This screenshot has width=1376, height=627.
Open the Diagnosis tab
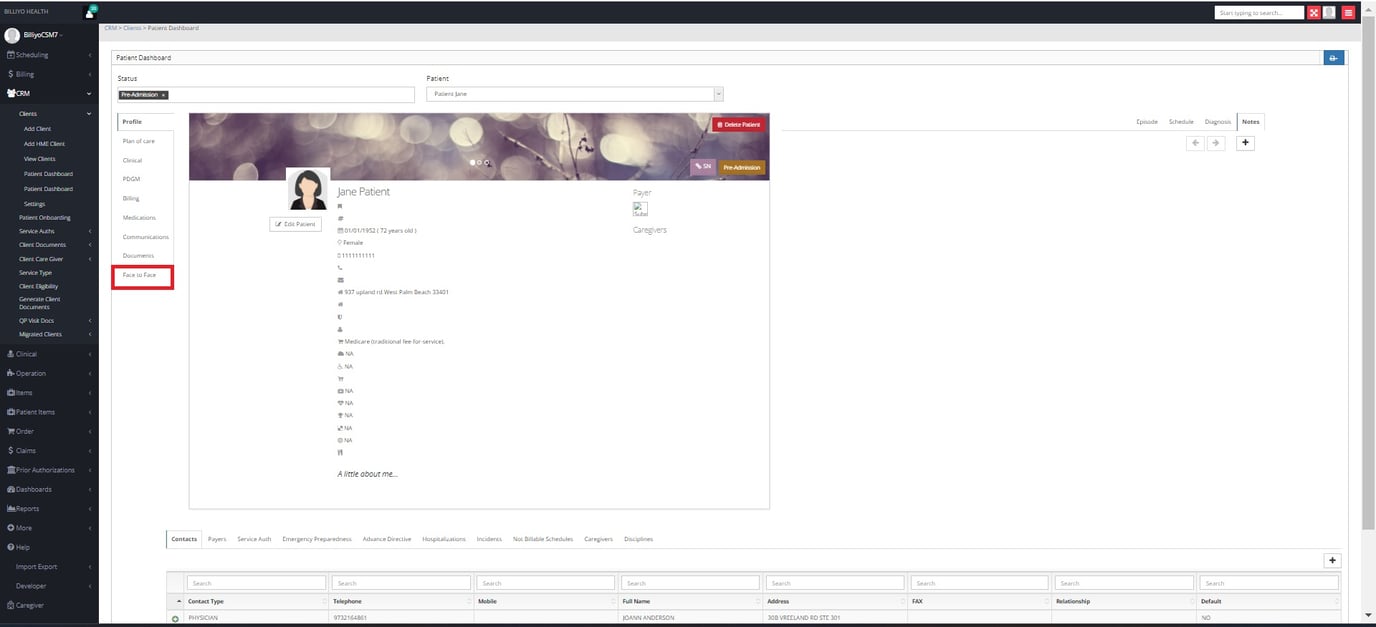pyautogui.click(x=1217, y=122)
